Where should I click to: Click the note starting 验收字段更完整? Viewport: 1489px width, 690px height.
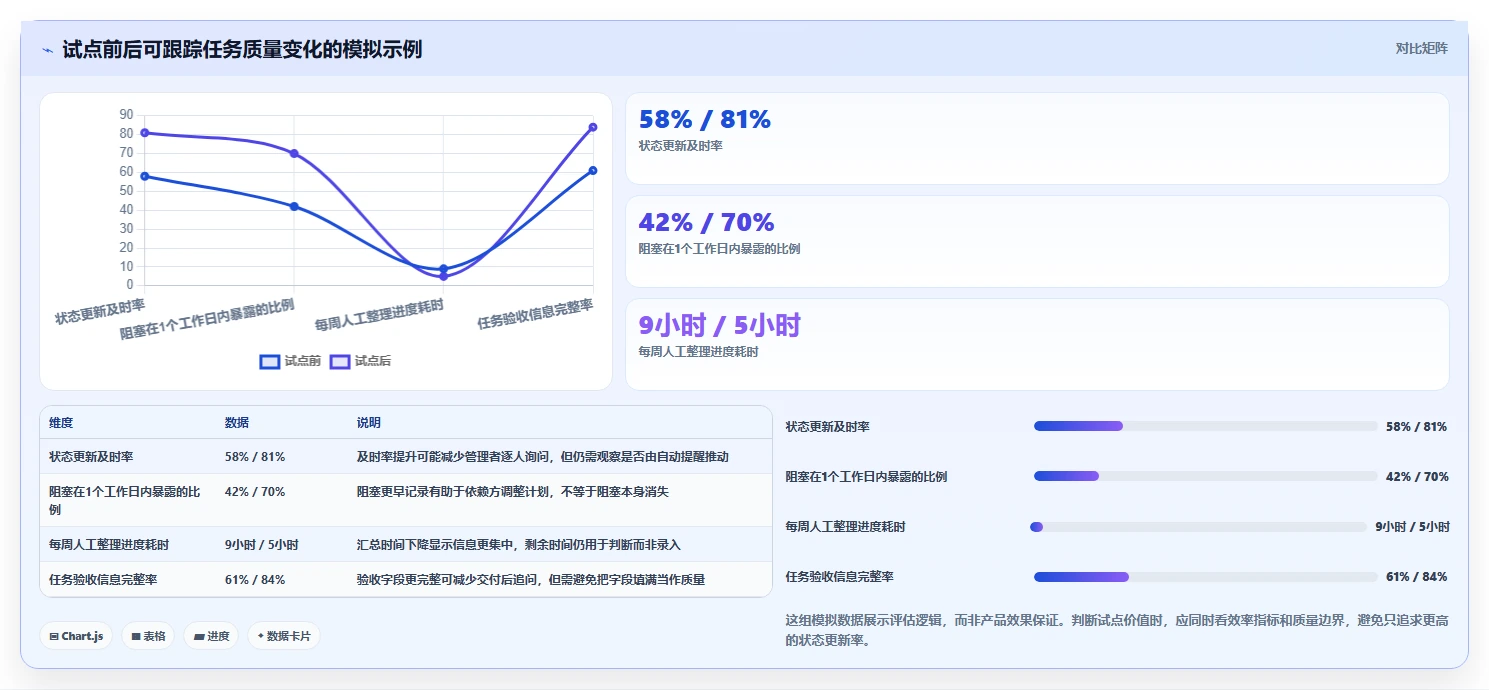pos(531,580)
